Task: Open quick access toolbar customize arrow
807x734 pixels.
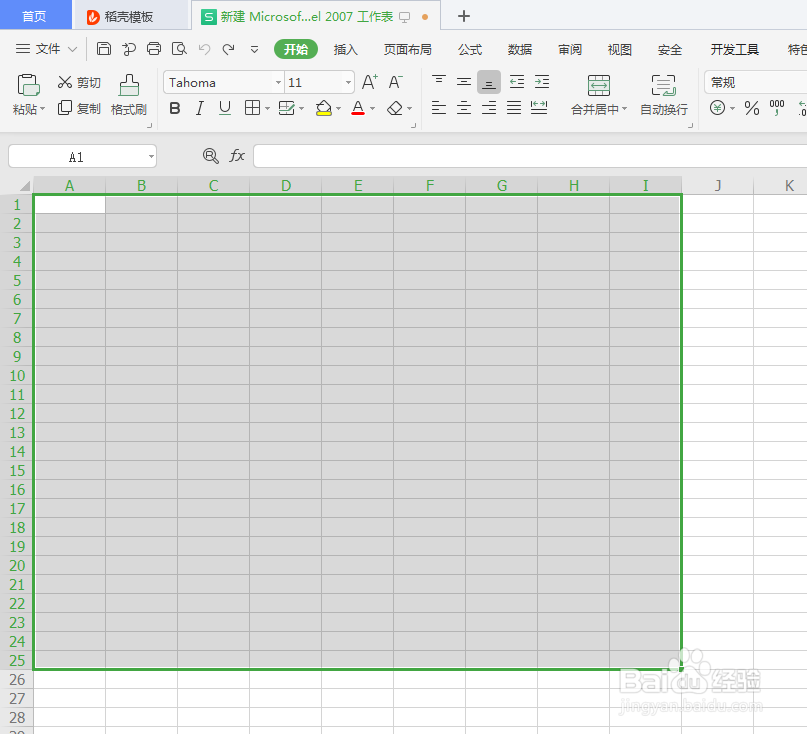Action: point(254,49)
